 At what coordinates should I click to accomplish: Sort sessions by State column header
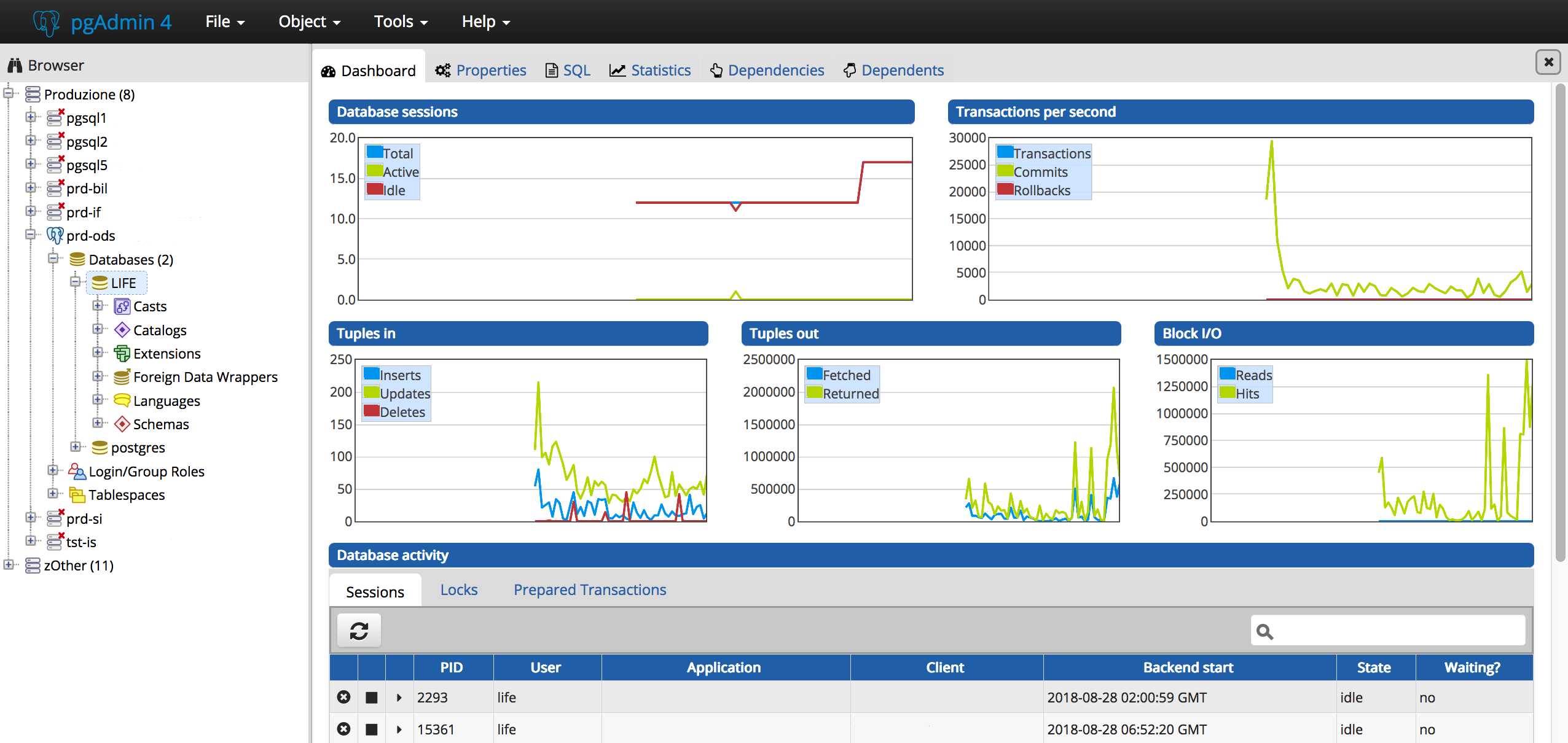coord(1376,667)
